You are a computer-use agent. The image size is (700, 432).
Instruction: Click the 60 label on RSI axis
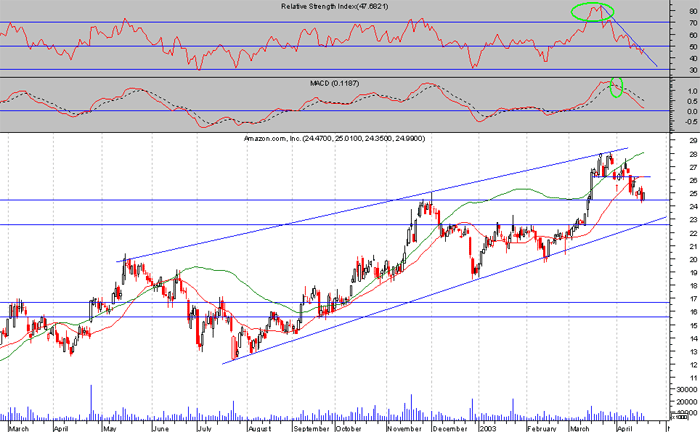(693, 35)
